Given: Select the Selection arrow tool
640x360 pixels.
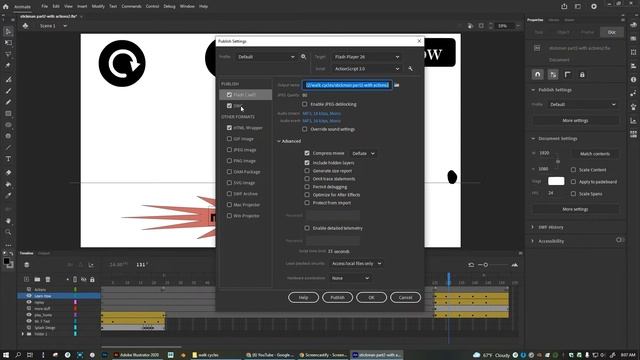Looking at the screenshot, I should point(8,31).
